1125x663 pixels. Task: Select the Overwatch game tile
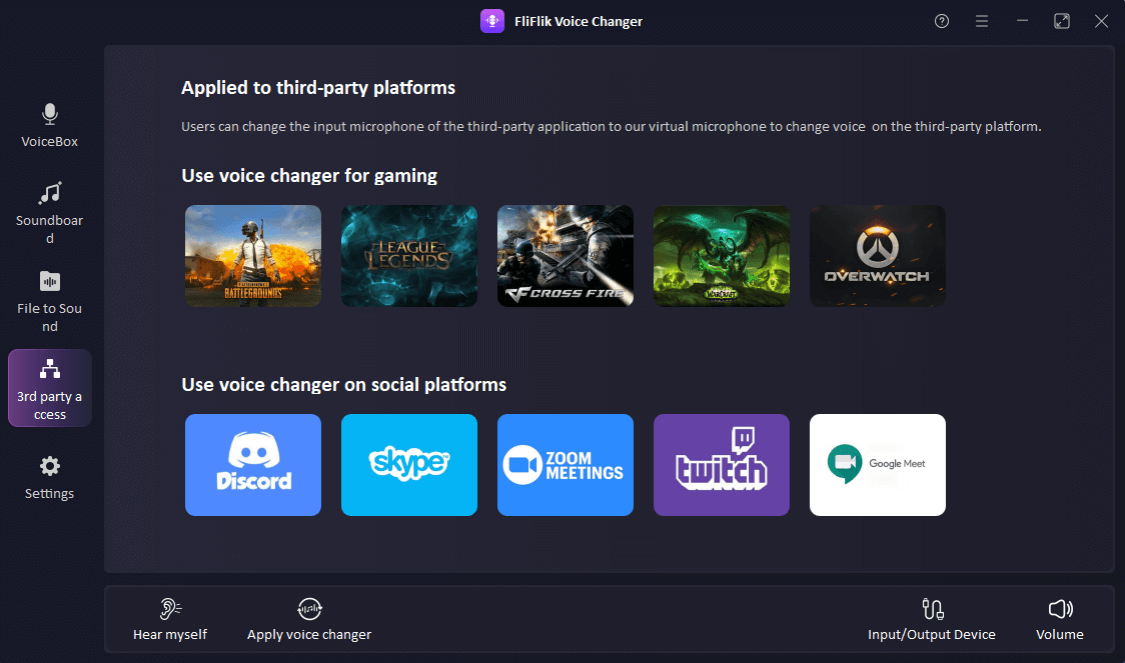click(x=877, y=256)
